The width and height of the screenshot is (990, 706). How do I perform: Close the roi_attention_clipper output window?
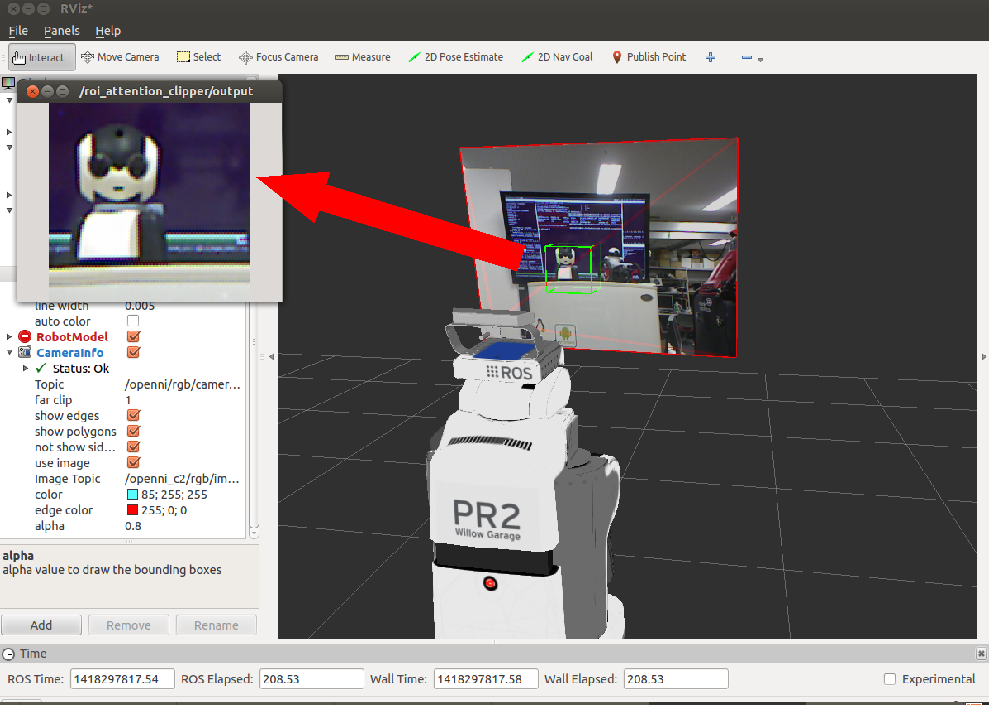point(33,92)
